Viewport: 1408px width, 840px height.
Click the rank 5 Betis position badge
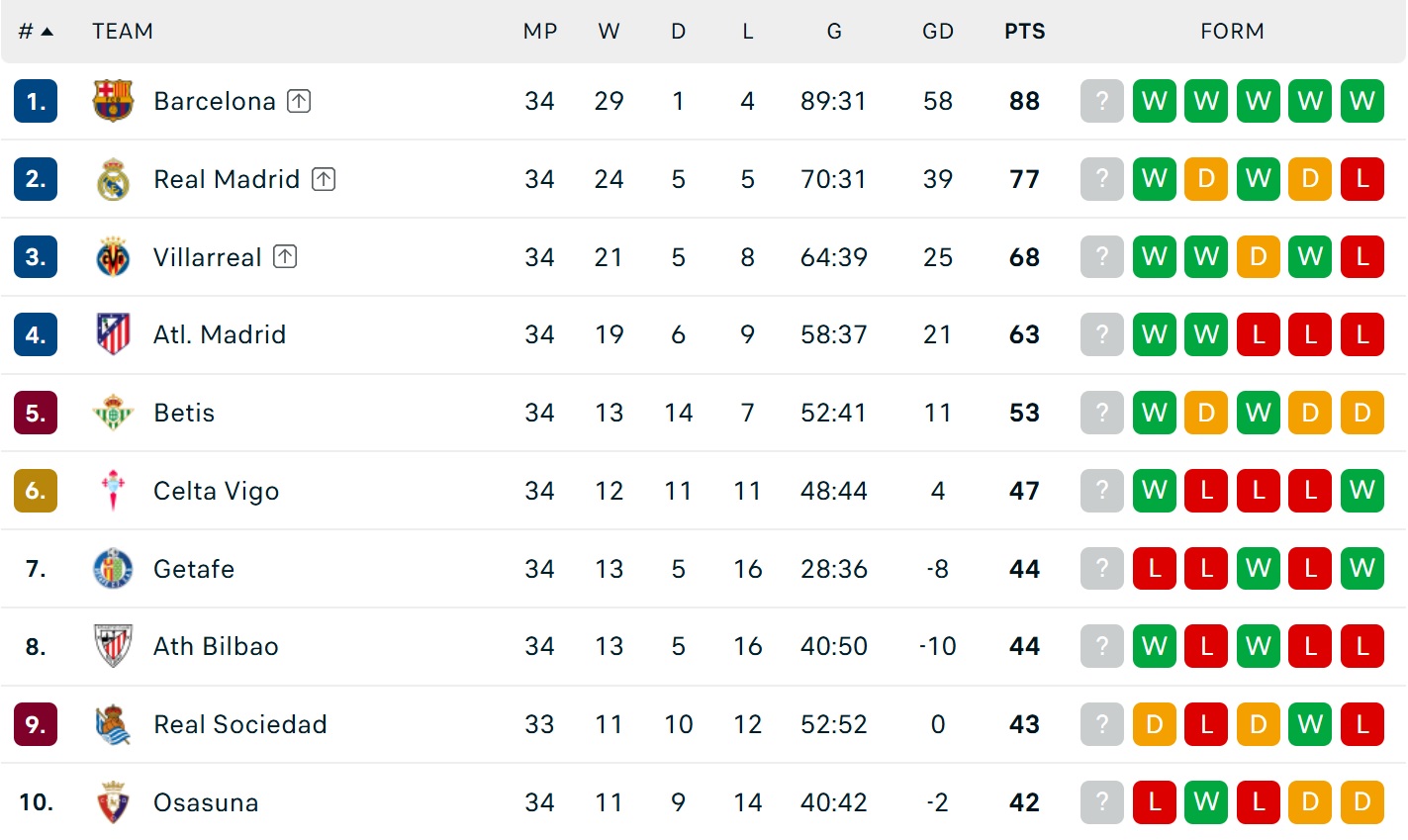36,413
